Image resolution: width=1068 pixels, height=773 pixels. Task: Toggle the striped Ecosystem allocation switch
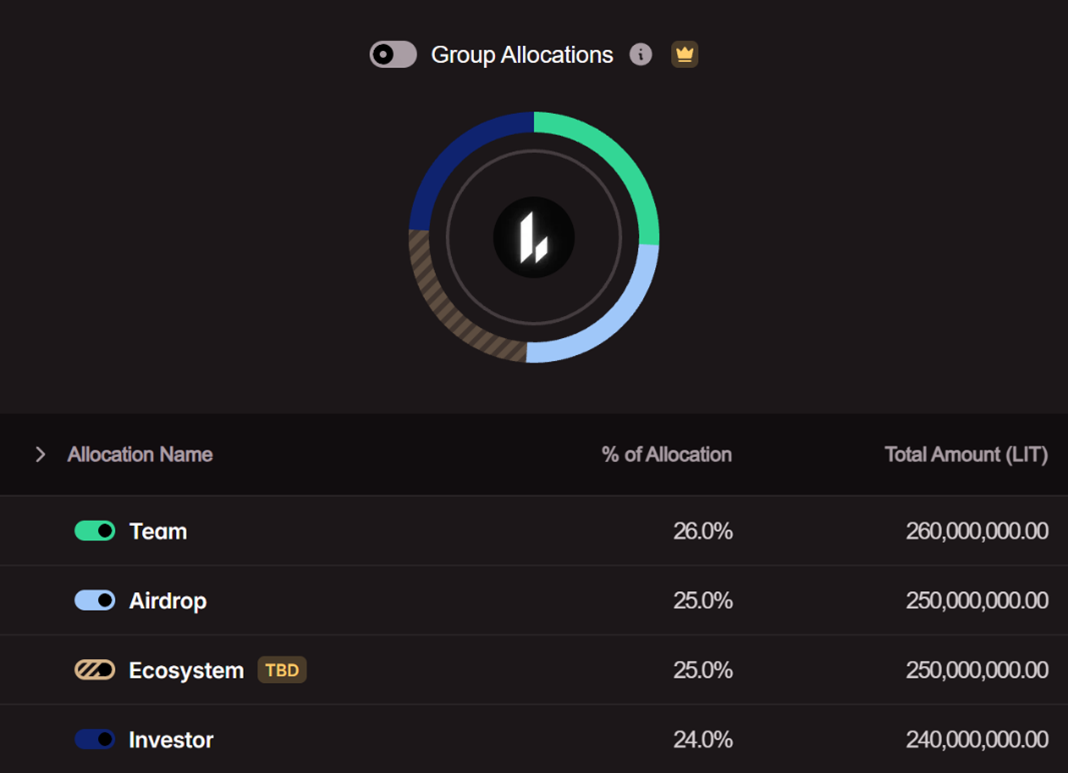pos(95,669)
